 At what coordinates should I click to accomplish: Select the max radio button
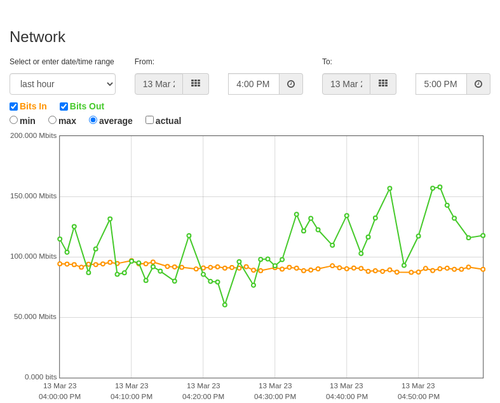pos(52,120)
